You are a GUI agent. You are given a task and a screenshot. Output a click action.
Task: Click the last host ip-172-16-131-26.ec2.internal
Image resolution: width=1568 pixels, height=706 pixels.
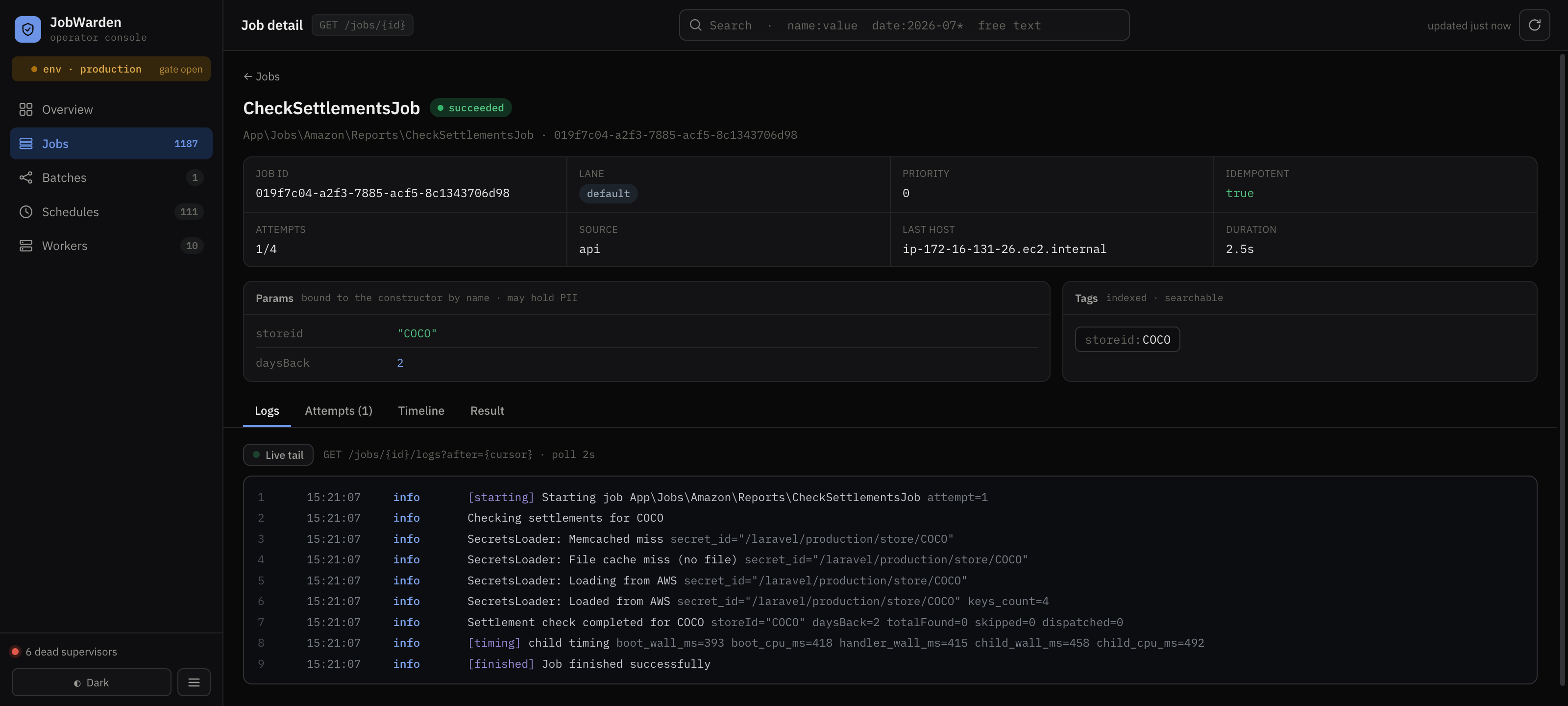1004,249
